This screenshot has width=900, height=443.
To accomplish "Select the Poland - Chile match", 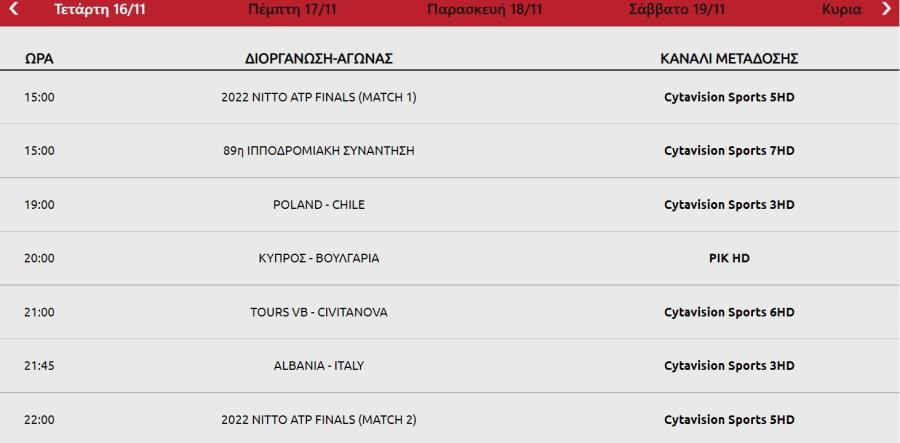I will pyautogui.click(x=319, y=205).
